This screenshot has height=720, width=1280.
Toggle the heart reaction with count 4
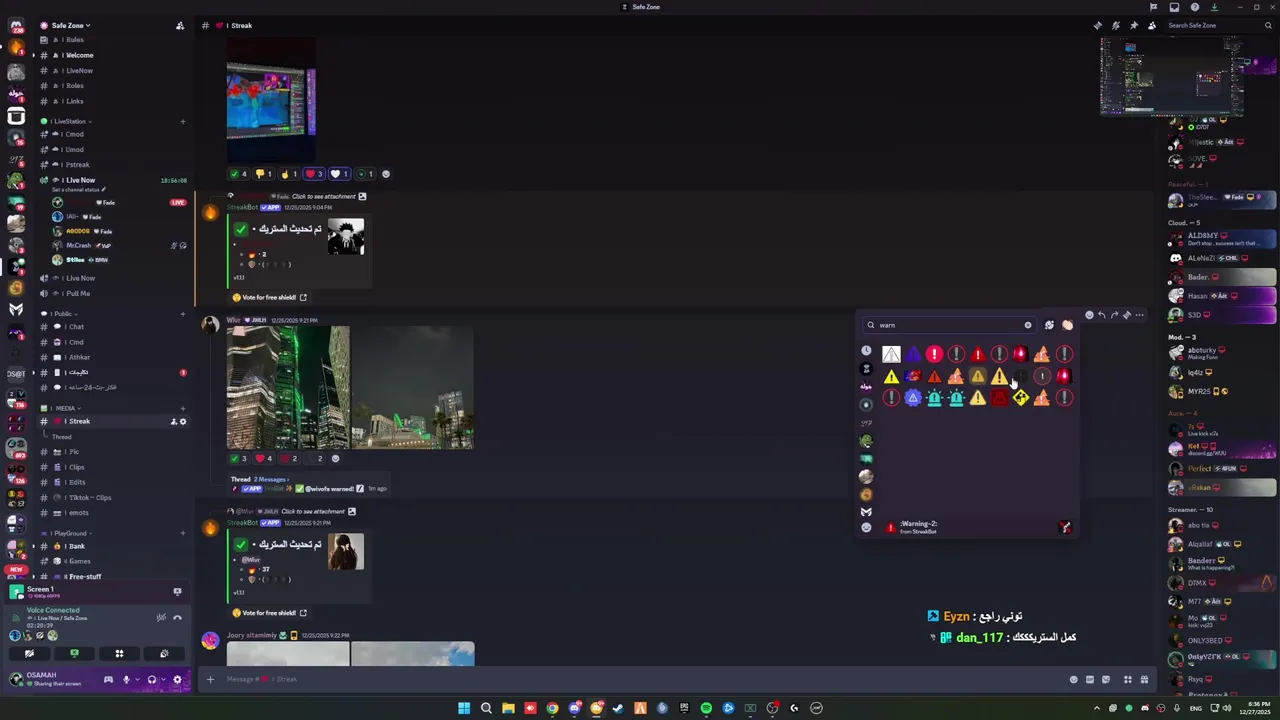pyautogui.click(x=264, y=458)
